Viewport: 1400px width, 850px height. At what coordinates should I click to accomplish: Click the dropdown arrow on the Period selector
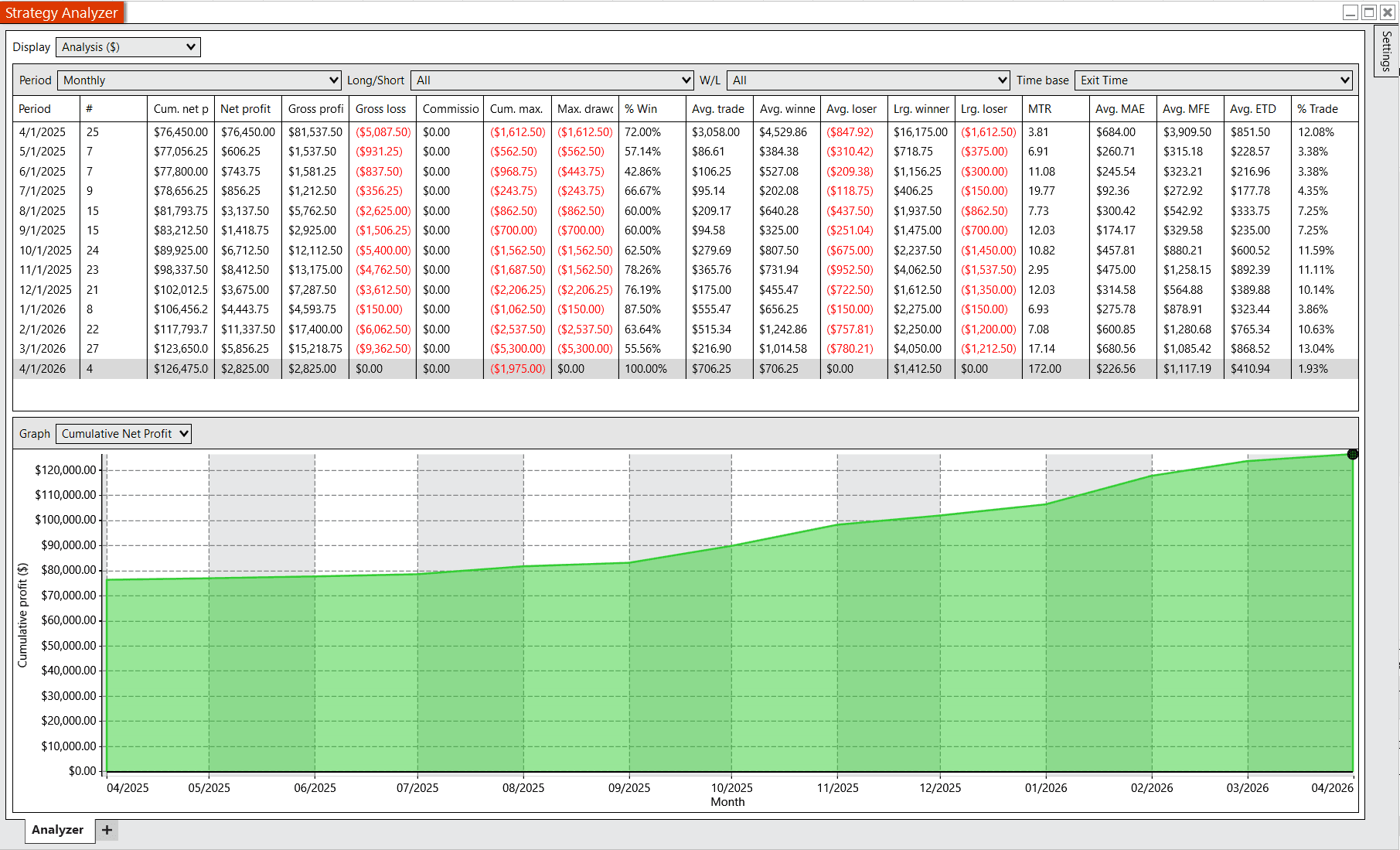[x=332, y=80]
